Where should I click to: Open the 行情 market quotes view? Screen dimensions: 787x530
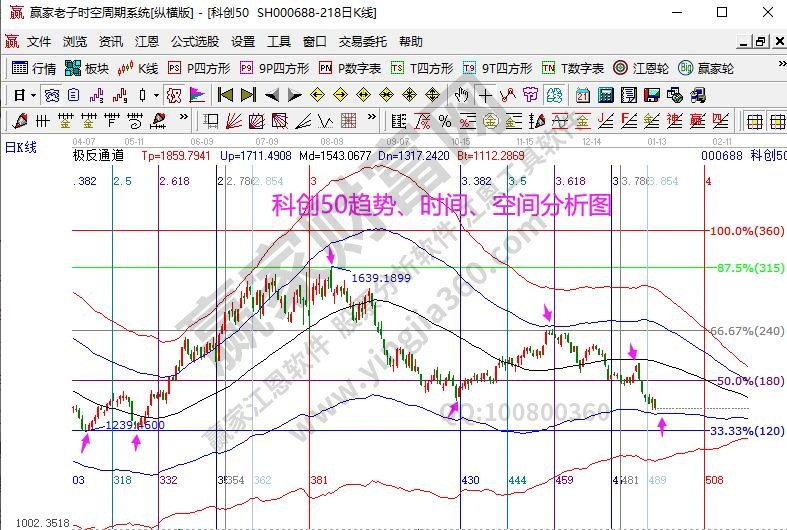[x=33, y=68]
